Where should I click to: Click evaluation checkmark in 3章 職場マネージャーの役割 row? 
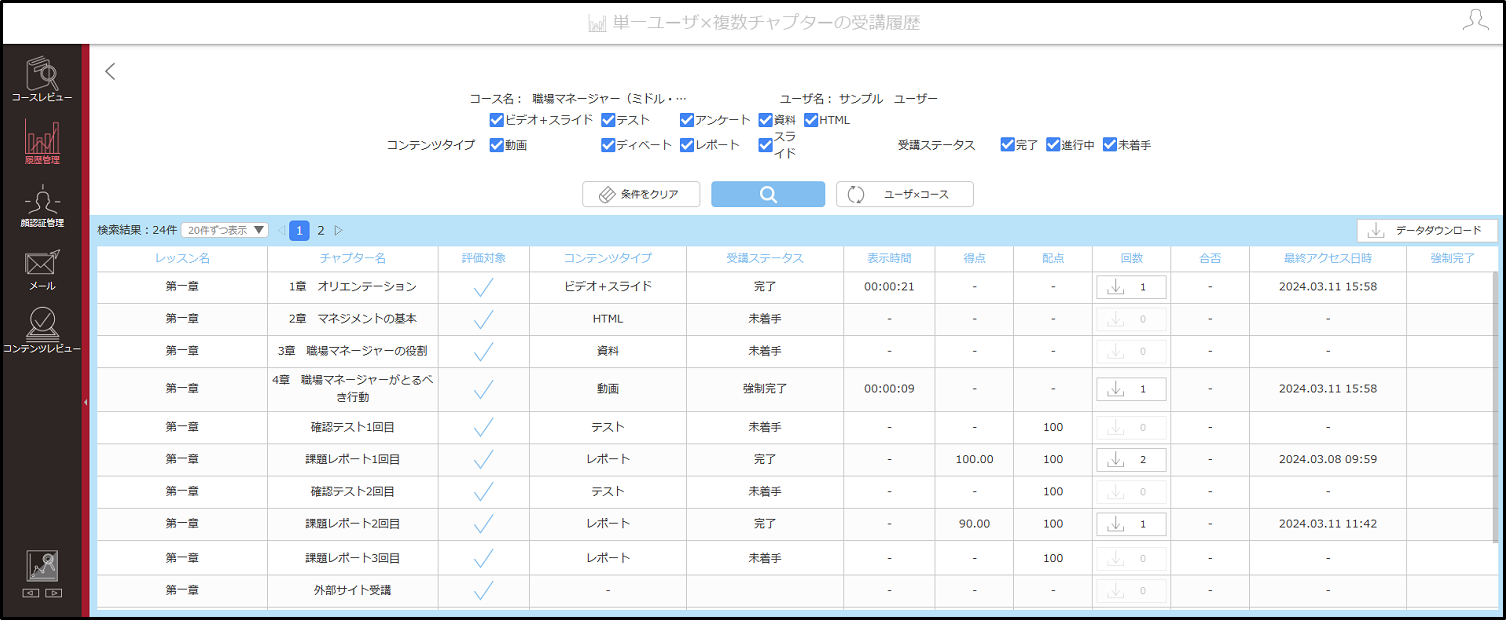pyautogui.click(x=484, y=351)
